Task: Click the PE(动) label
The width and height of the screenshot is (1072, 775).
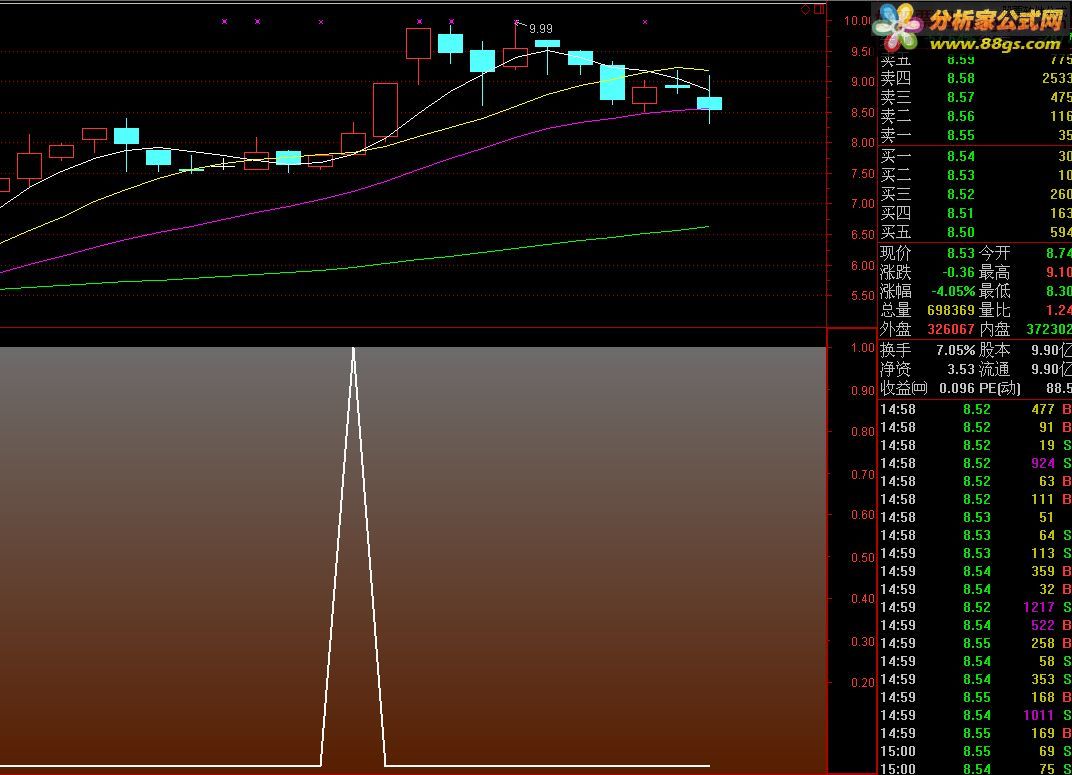Action: tap(1000, 389)
